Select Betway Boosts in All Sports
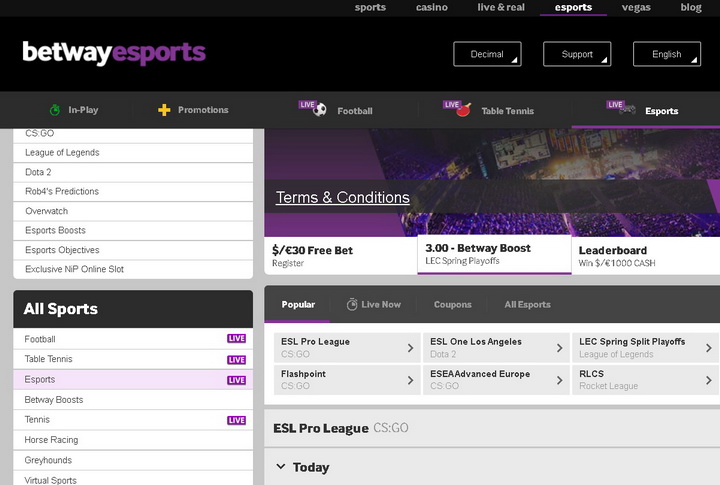The image size is (720, 485). [x=133, y=400]
